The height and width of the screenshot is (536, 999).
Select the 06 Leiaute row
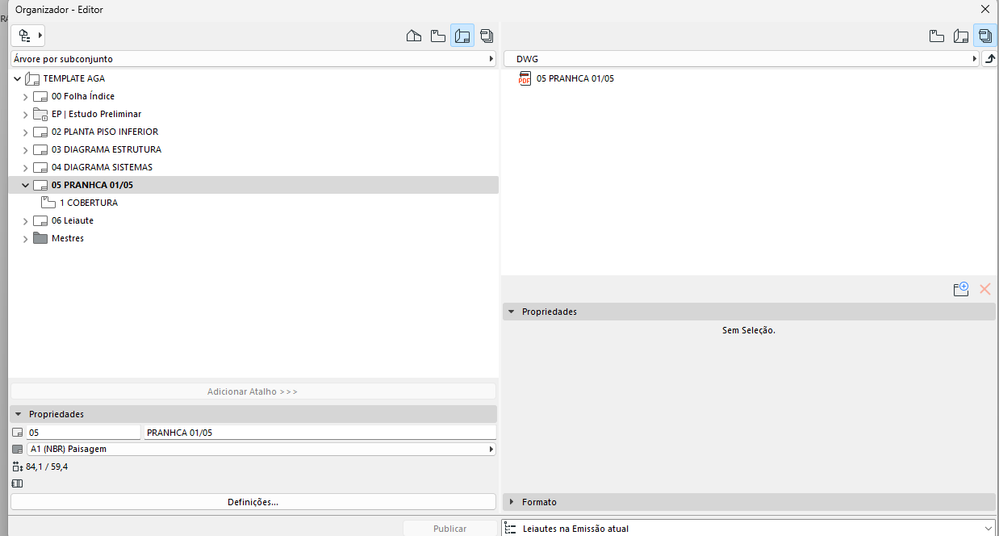coord(253,221)
